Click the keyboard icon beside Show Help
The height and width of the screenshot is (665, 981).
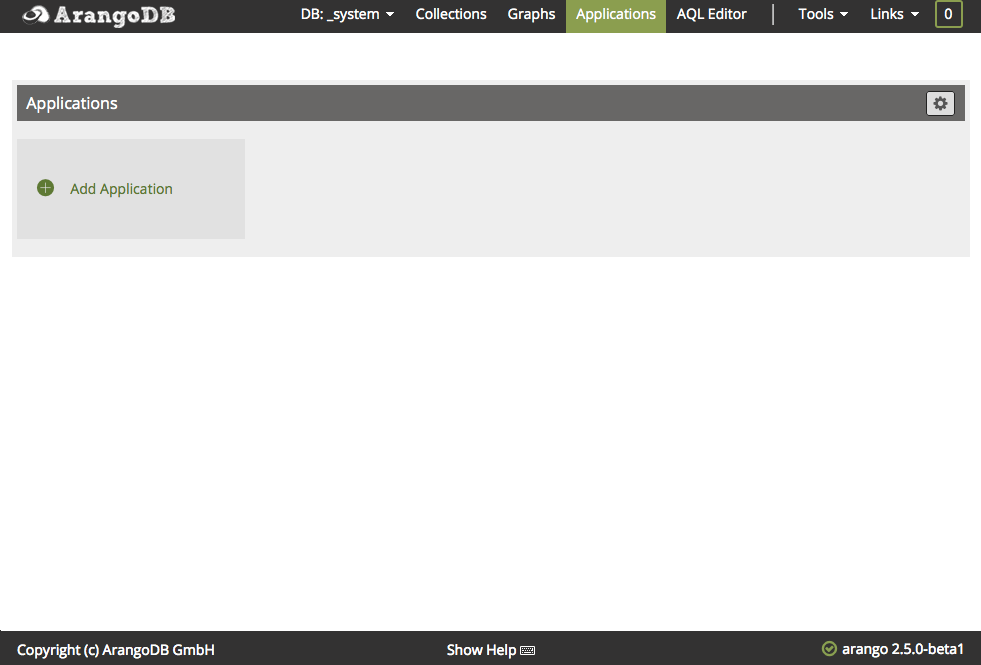tap(528, 651)
